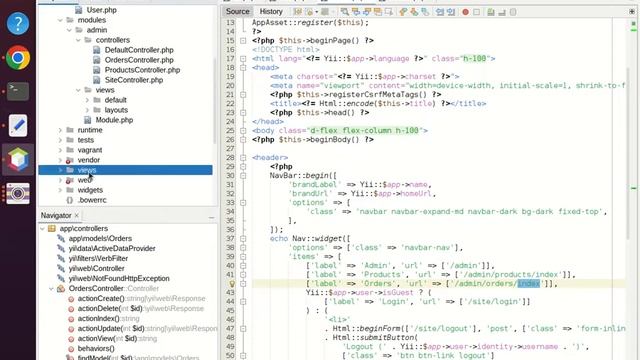Click the editor vertical scrollbar
Image resolution: width=640 pixels, height=360 pixels.
coord(628,153)
